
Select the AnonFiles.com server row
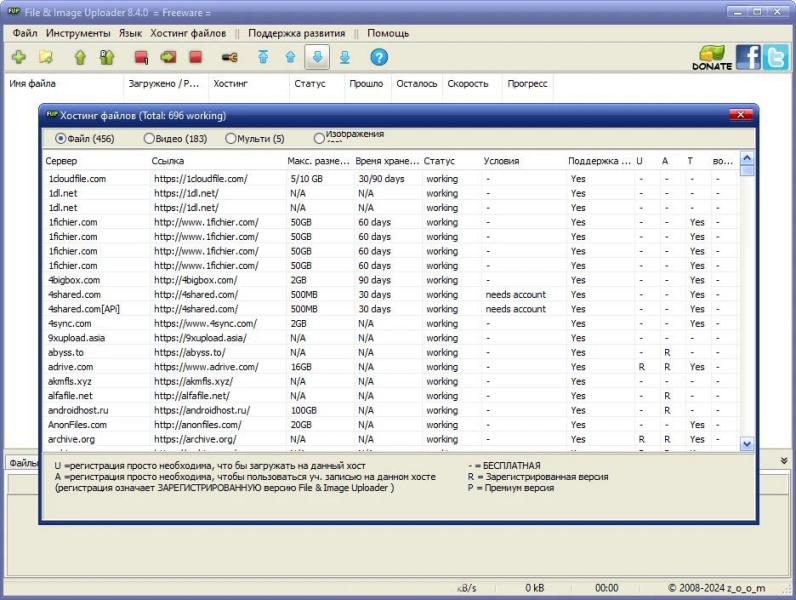click(391, 425)
